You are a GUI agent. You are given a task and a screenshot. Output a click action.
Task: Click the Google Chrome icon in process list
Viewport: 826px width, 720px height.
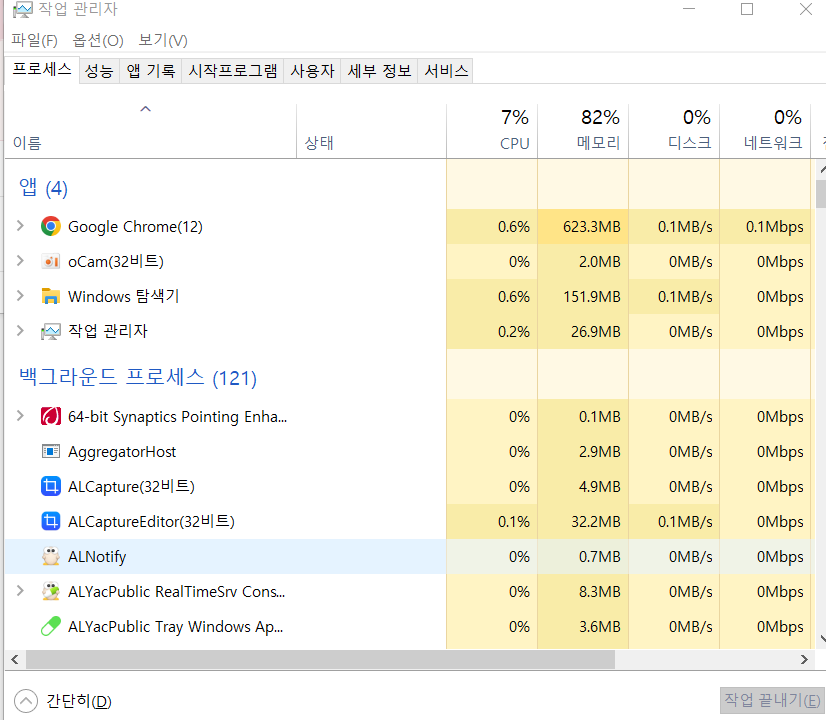pyautogui.click(x=51, y=226)
